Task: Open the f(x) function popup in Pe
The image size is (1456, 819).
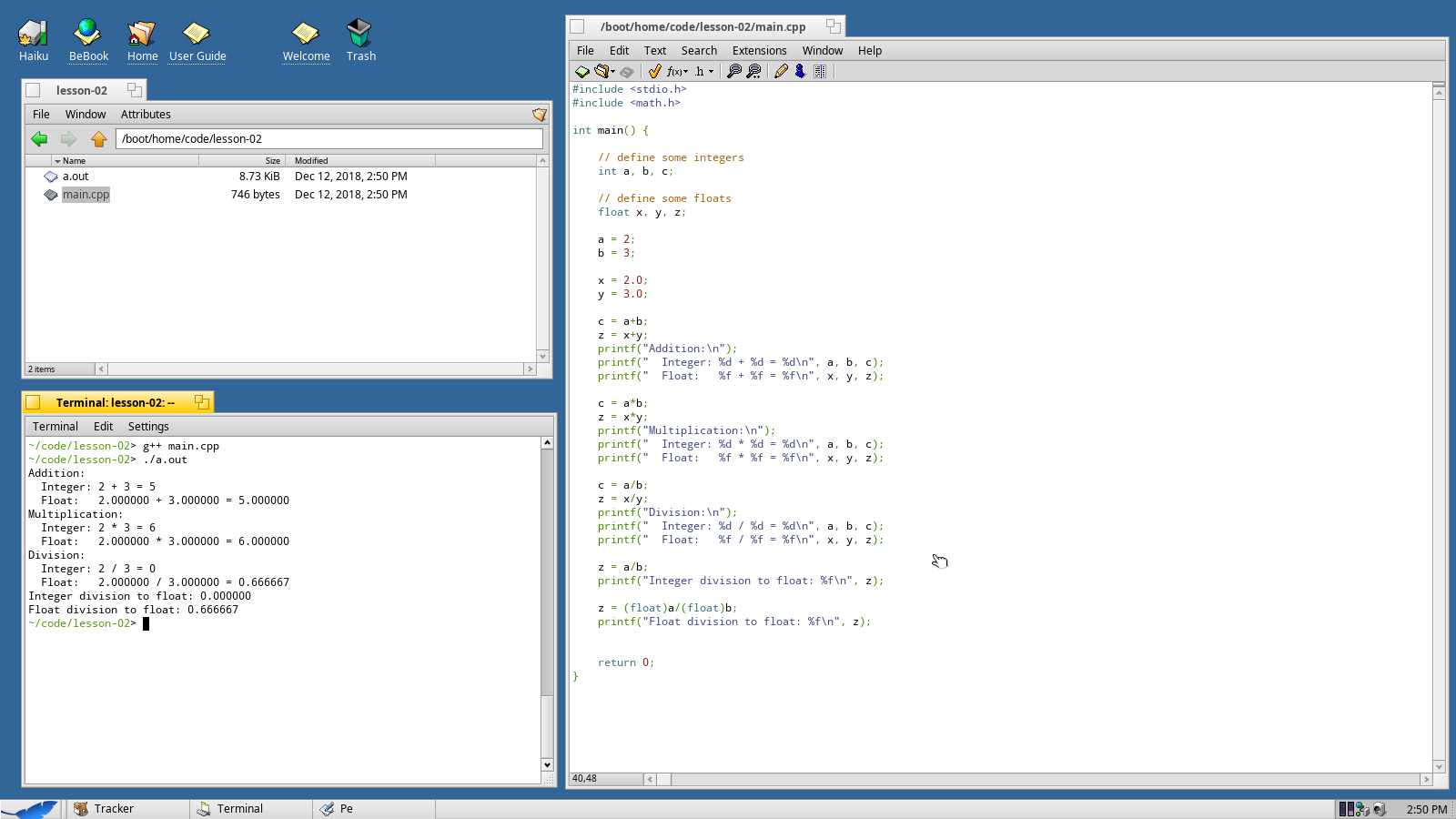Action: coord(677,71)
